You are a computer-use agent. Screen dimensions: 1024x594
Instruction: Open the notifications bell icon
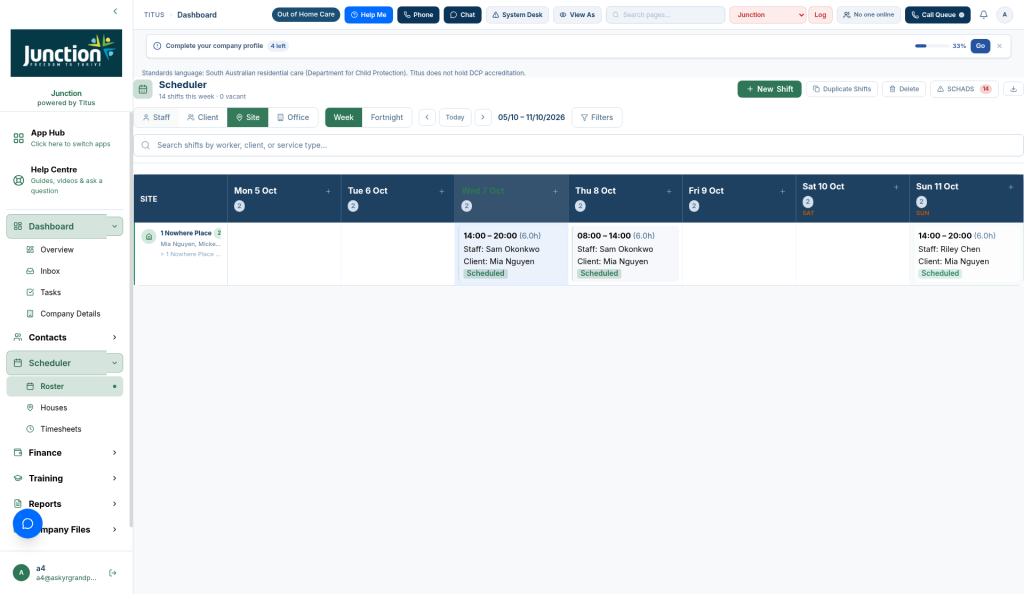click(x=983, y=14)
